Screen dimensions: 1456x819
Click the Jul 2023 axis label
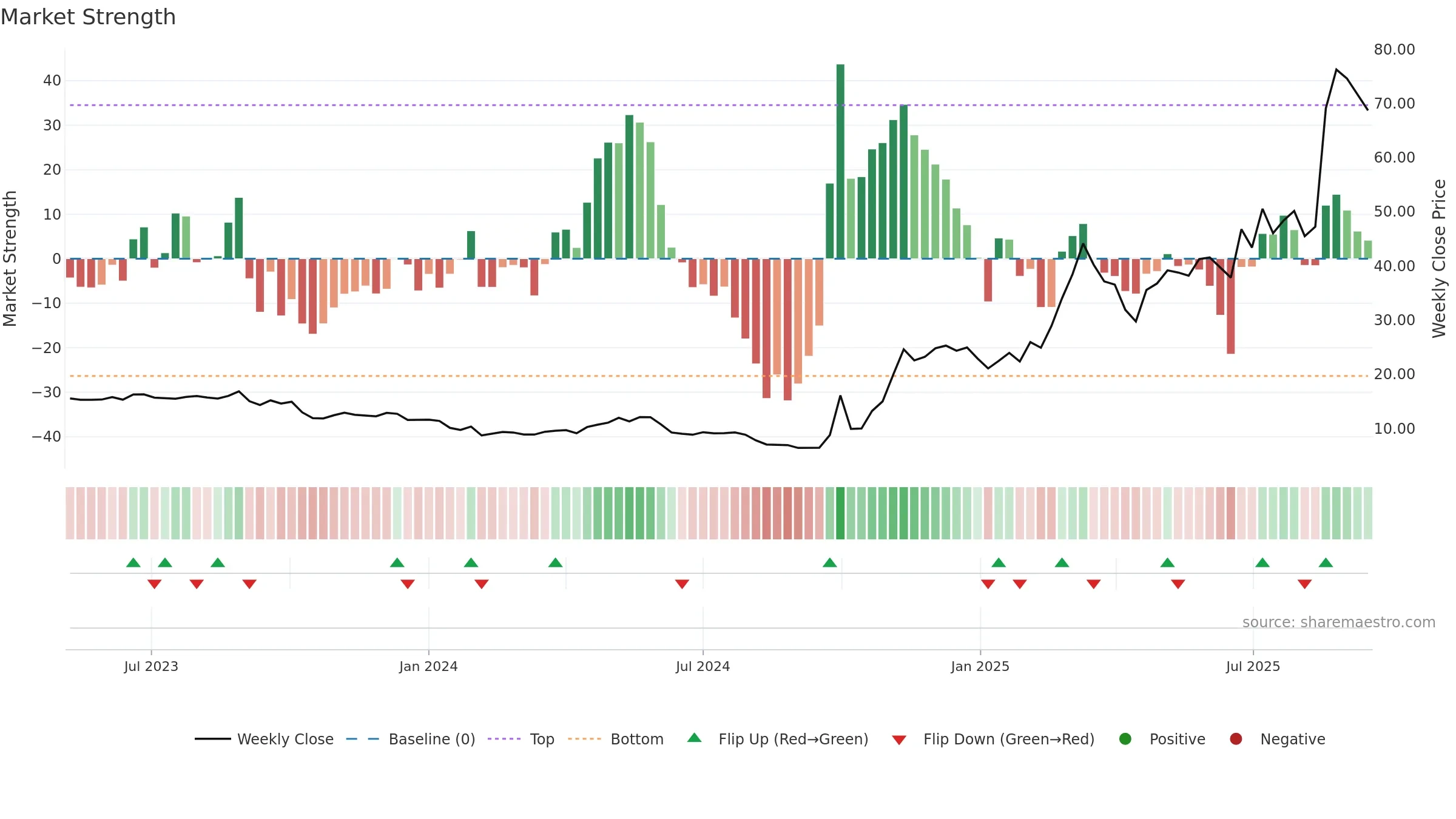tap(151, 666)
